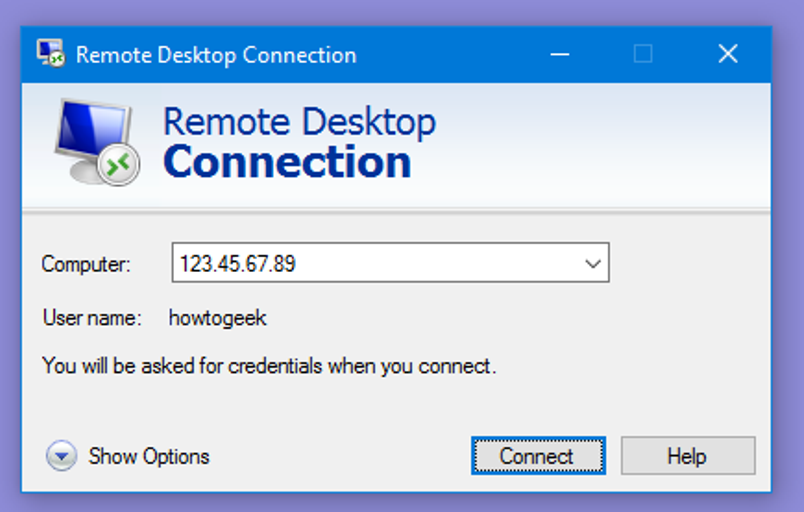Viewport: 804px width, 512px height.
Task: Click the Remote Desktop Connection title text
Action: pos(216,55)
